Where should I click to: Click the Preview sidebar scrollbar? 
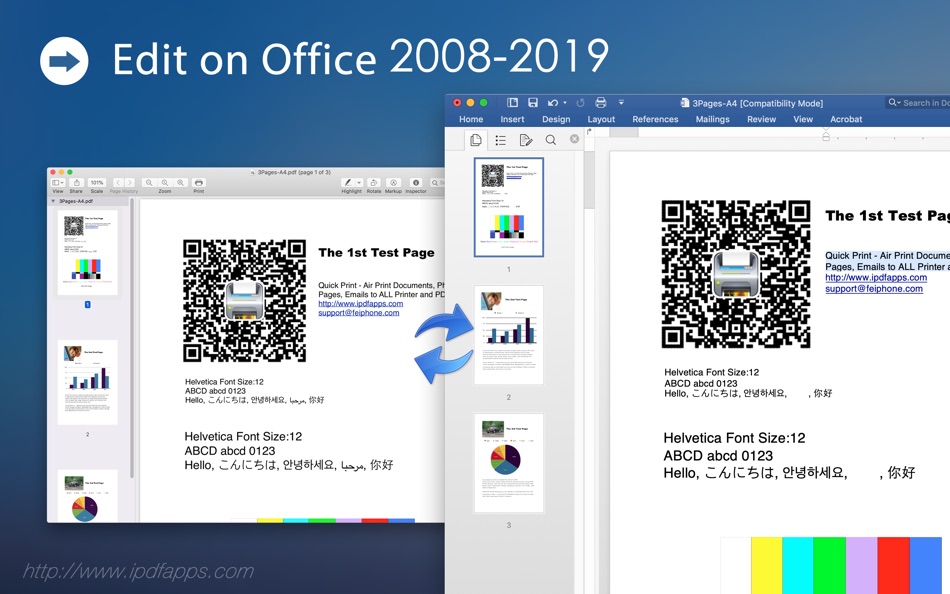[132, 339]
